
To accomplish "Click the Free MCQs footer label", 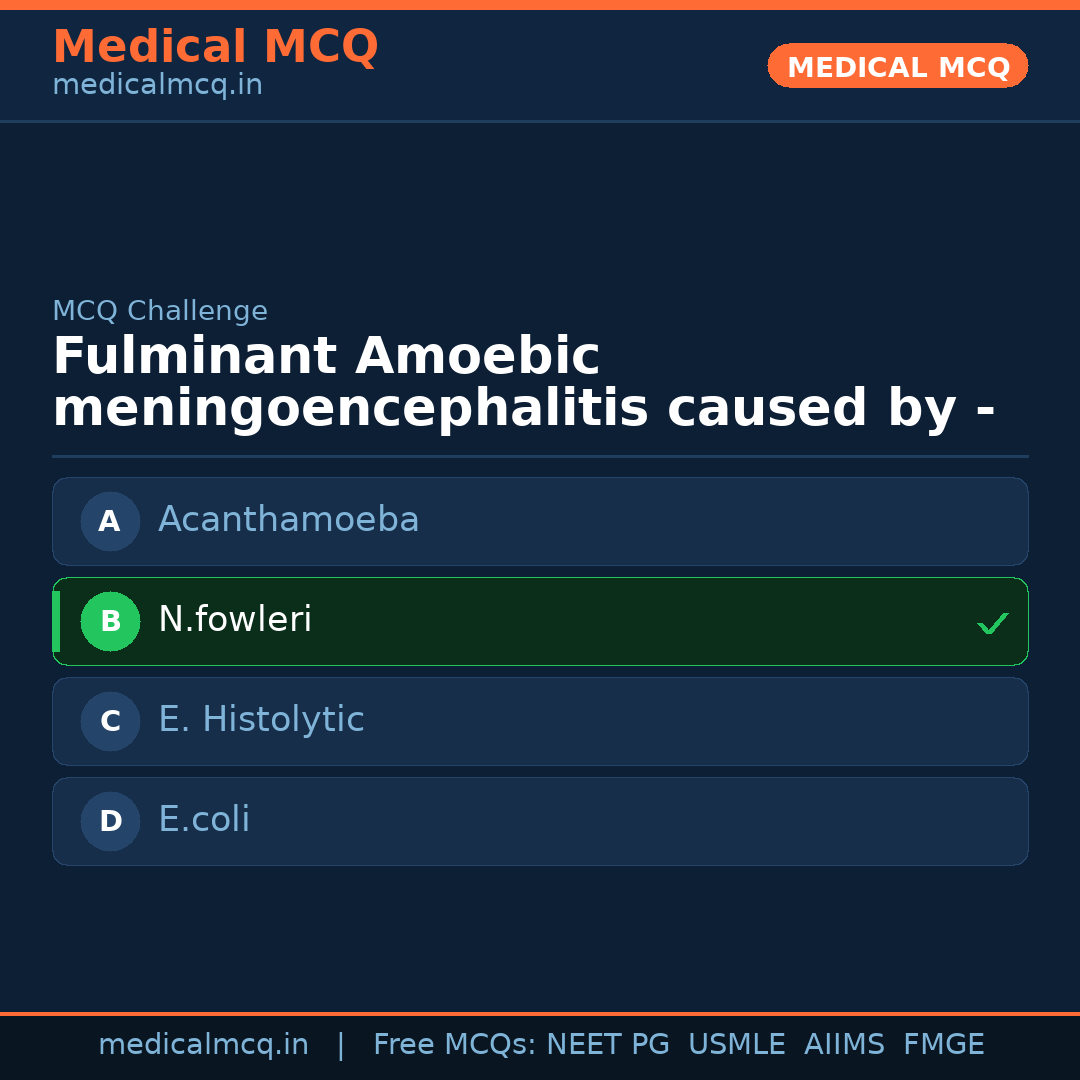I will pos(455,1045).
